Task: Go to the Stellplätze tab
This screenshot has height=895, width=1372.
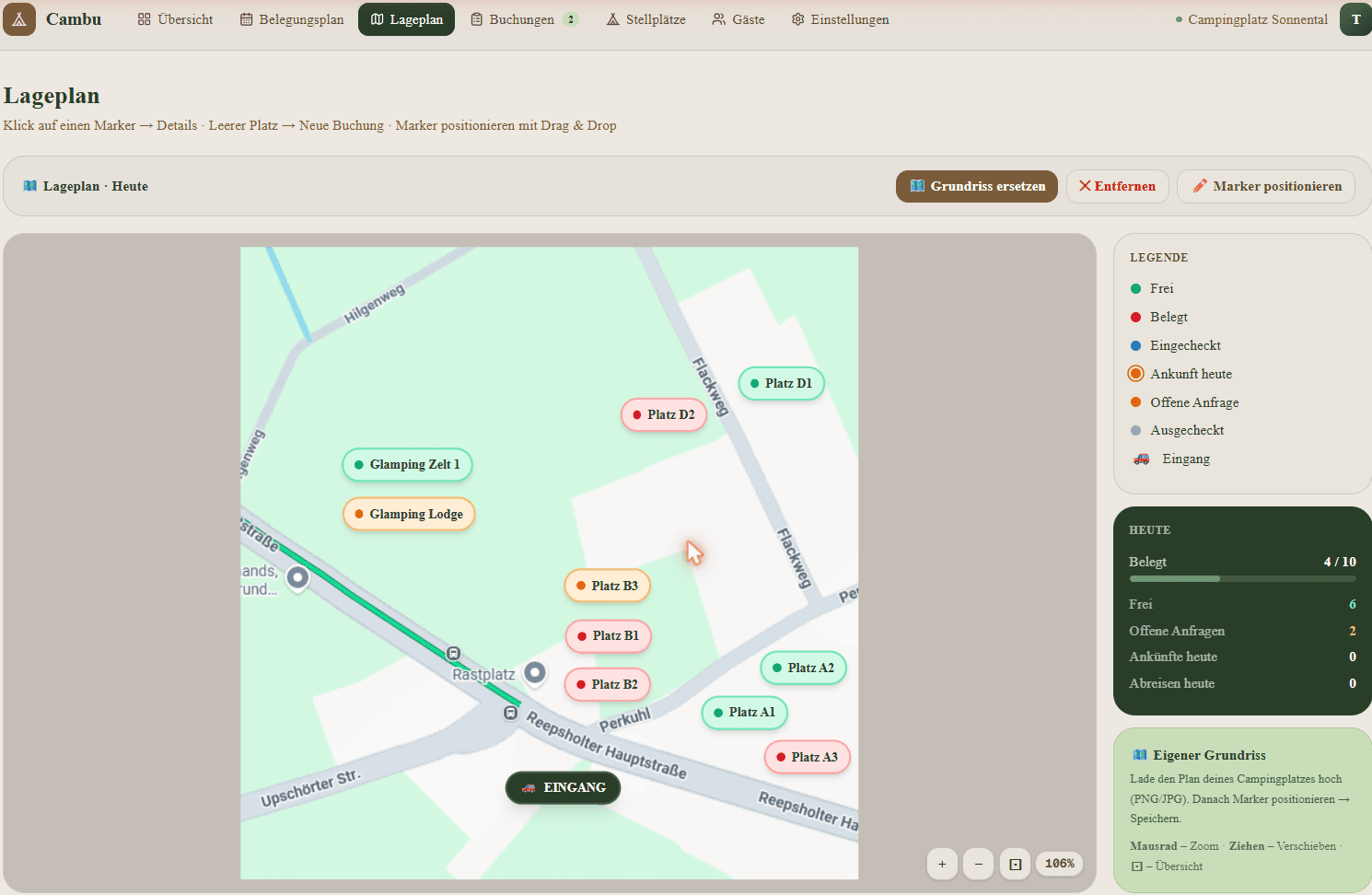Action: click(x=645, y=19)
